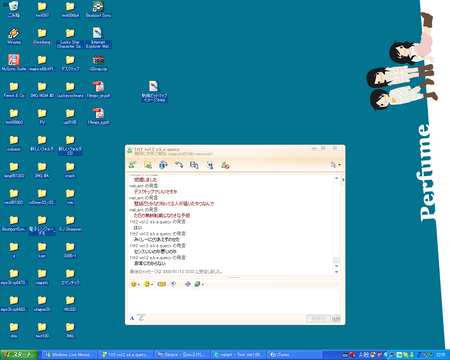This screenshot has width=450, height=360.
Task: Select the crack folder
Action: (x=70, y=169)
